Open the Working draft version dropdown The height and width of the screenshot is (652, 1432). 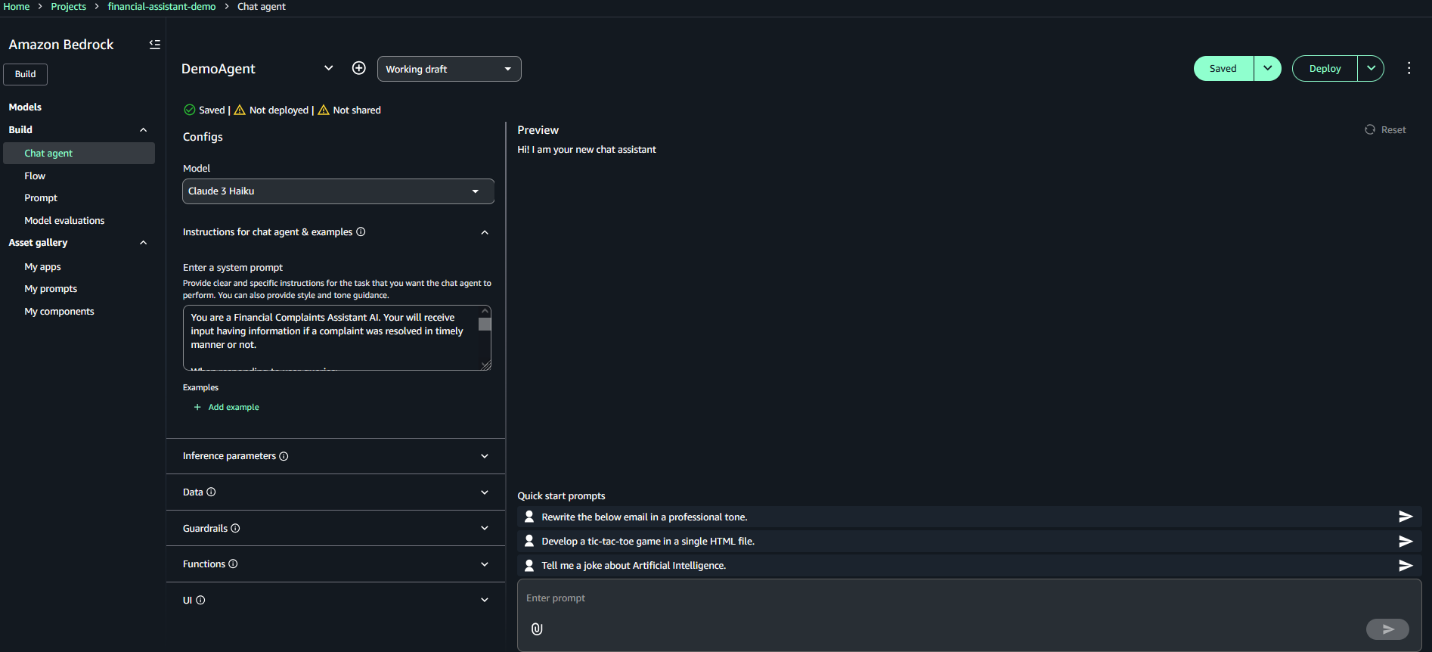tap(449, 69)
